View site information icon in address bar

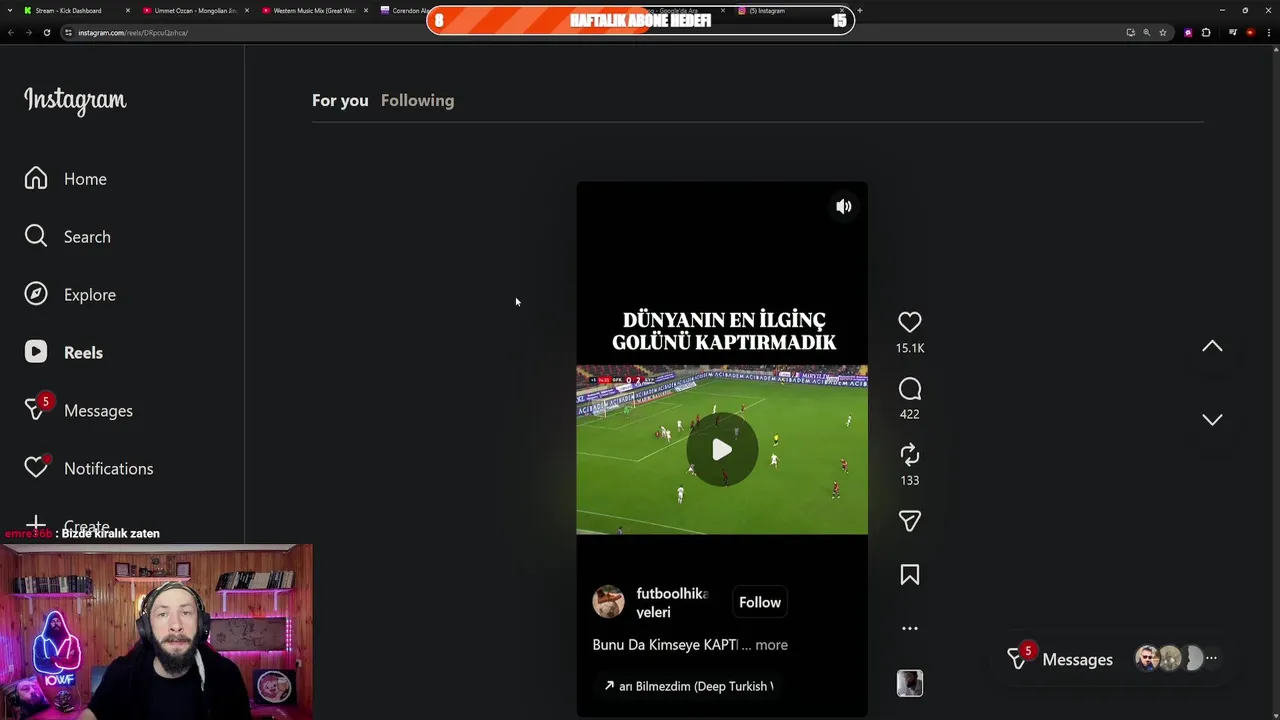coord(68,33)
